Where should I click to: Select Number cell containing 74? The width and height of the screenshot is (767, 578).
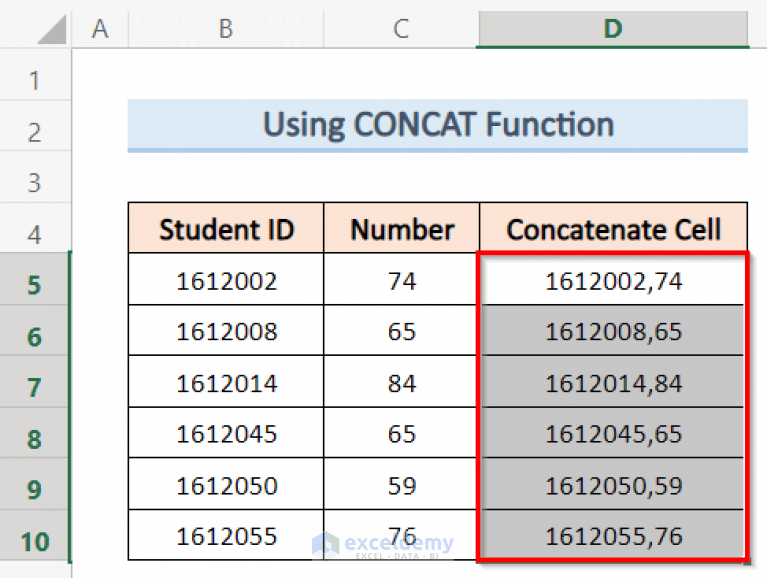[402, 280]
